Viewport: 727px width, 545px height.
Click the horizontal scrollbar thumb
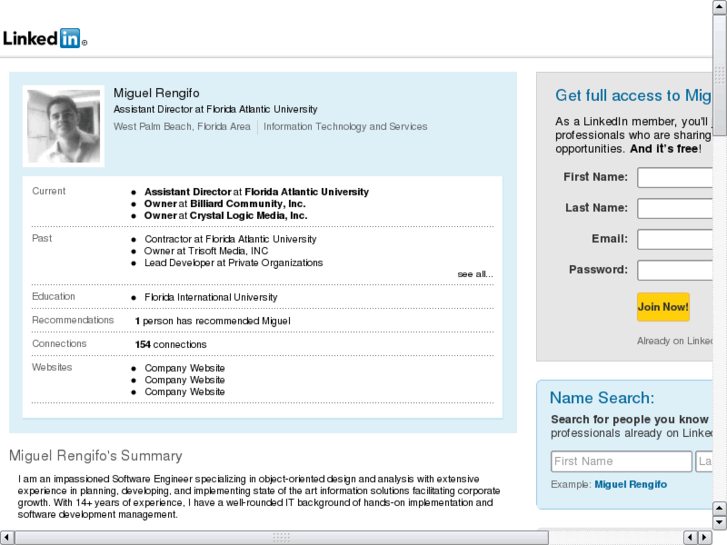tap(281, 537)
